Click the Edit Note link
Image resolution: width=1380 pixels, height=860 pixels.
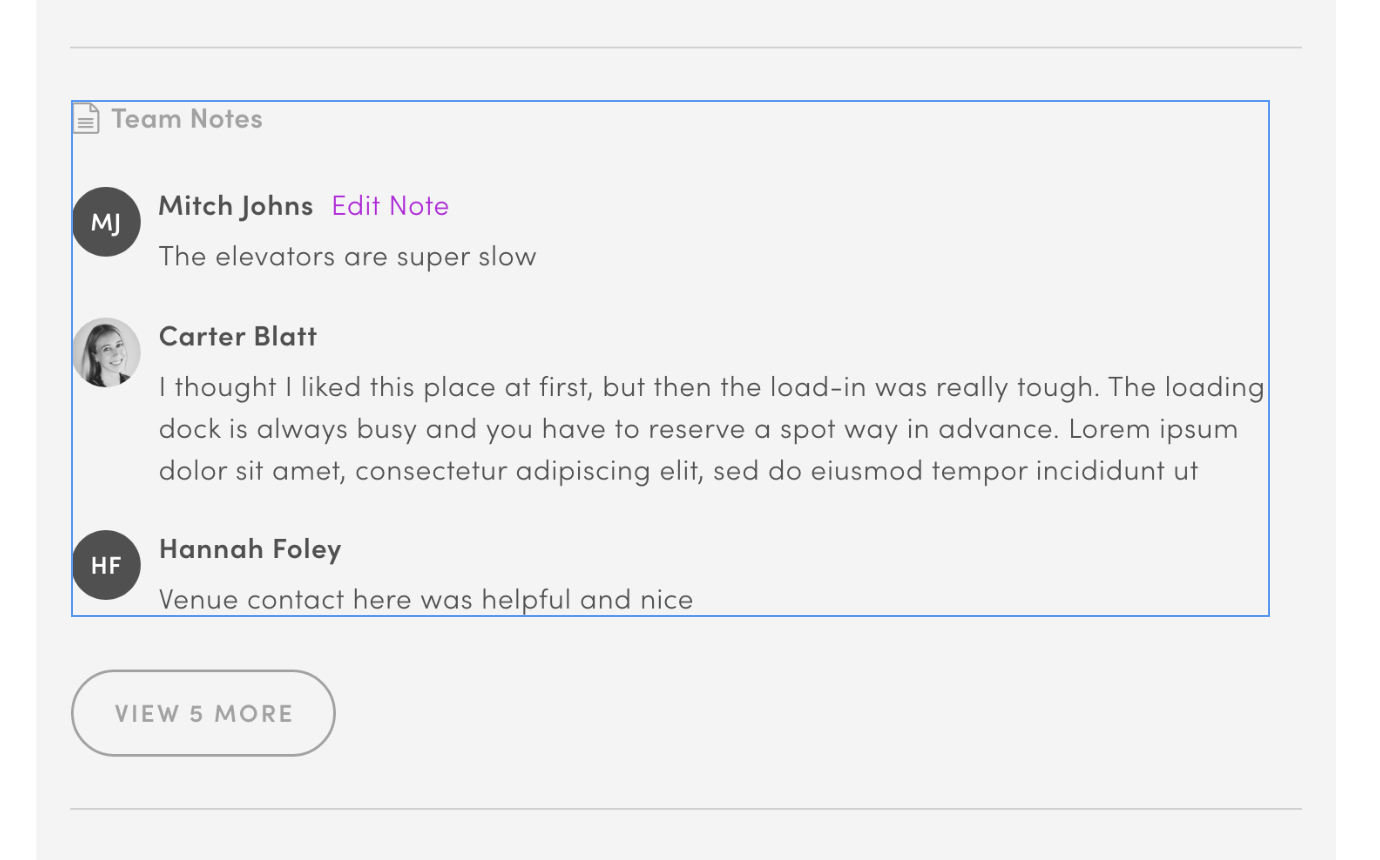pyautogui.click(x=390, y=205)
